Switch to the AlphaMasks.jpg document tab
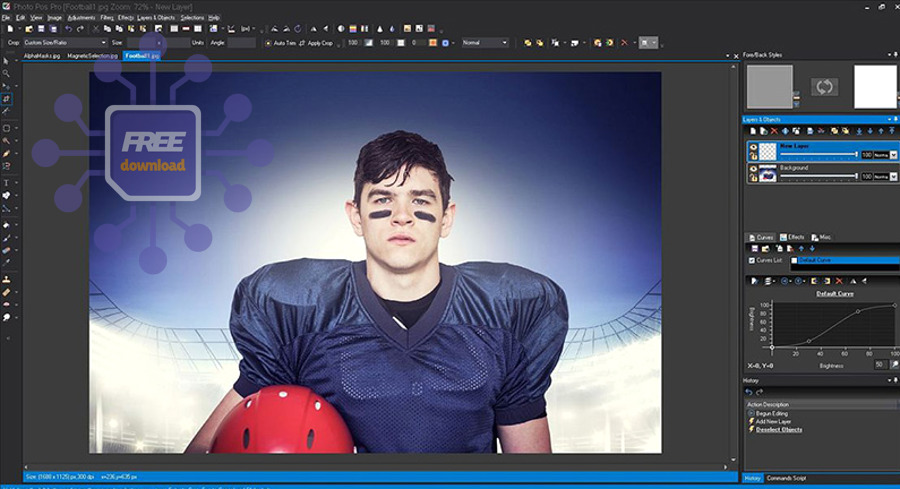The width and height of the screenshot is (900, 489). (43, 56)
